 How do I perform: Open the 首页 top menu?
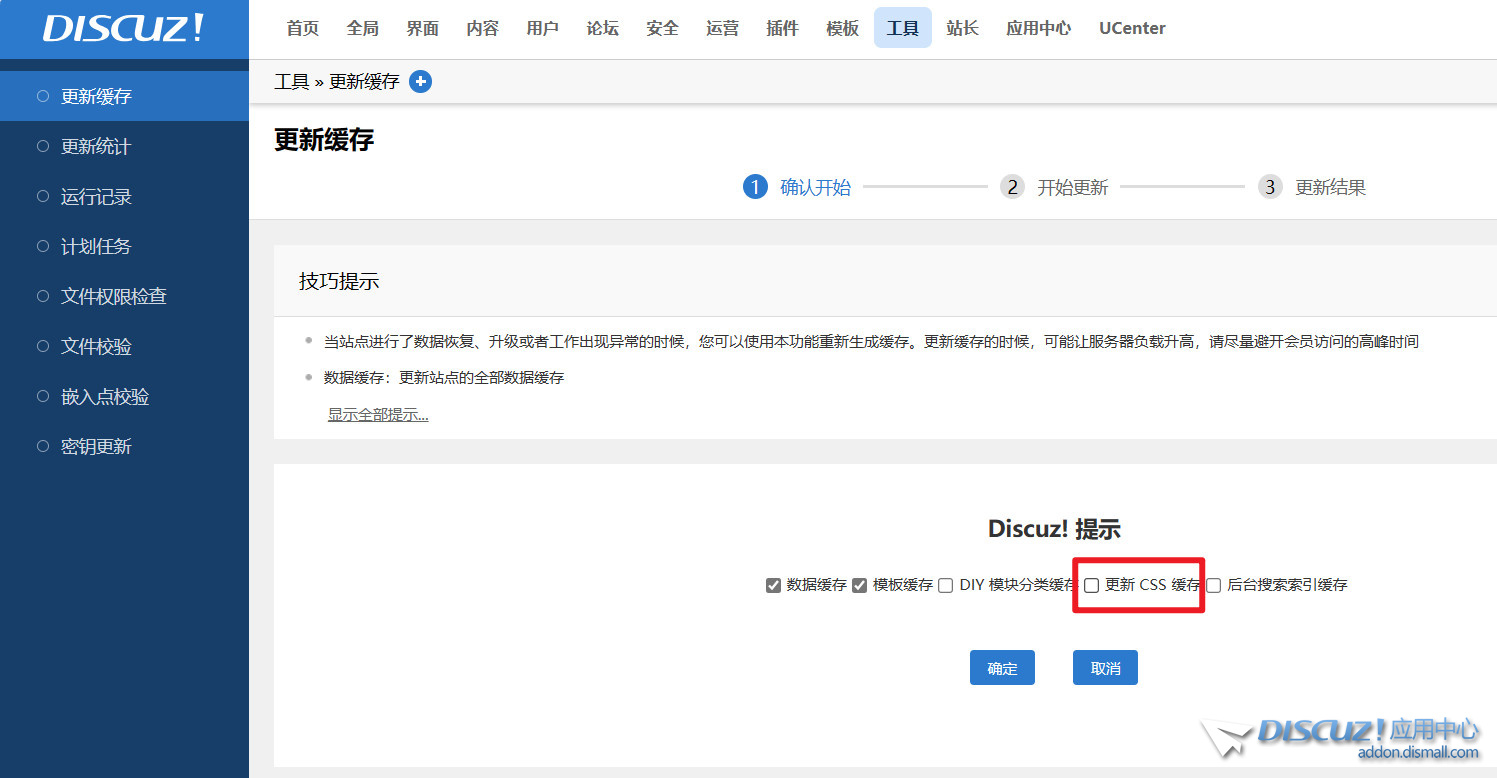(x=302, y=28)
